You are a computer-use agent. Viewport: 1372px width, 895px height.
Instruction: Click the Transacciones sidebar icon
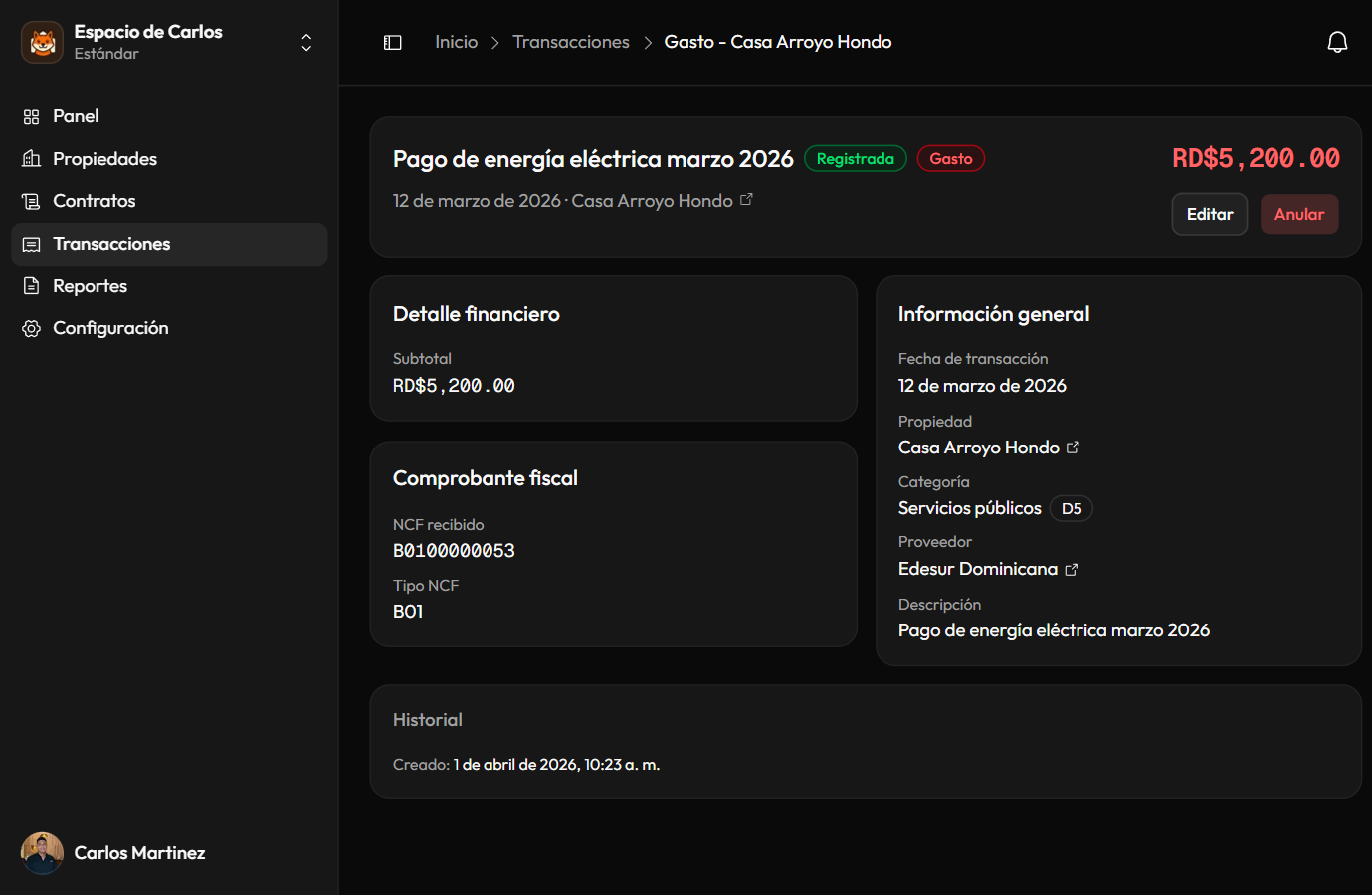31,244
